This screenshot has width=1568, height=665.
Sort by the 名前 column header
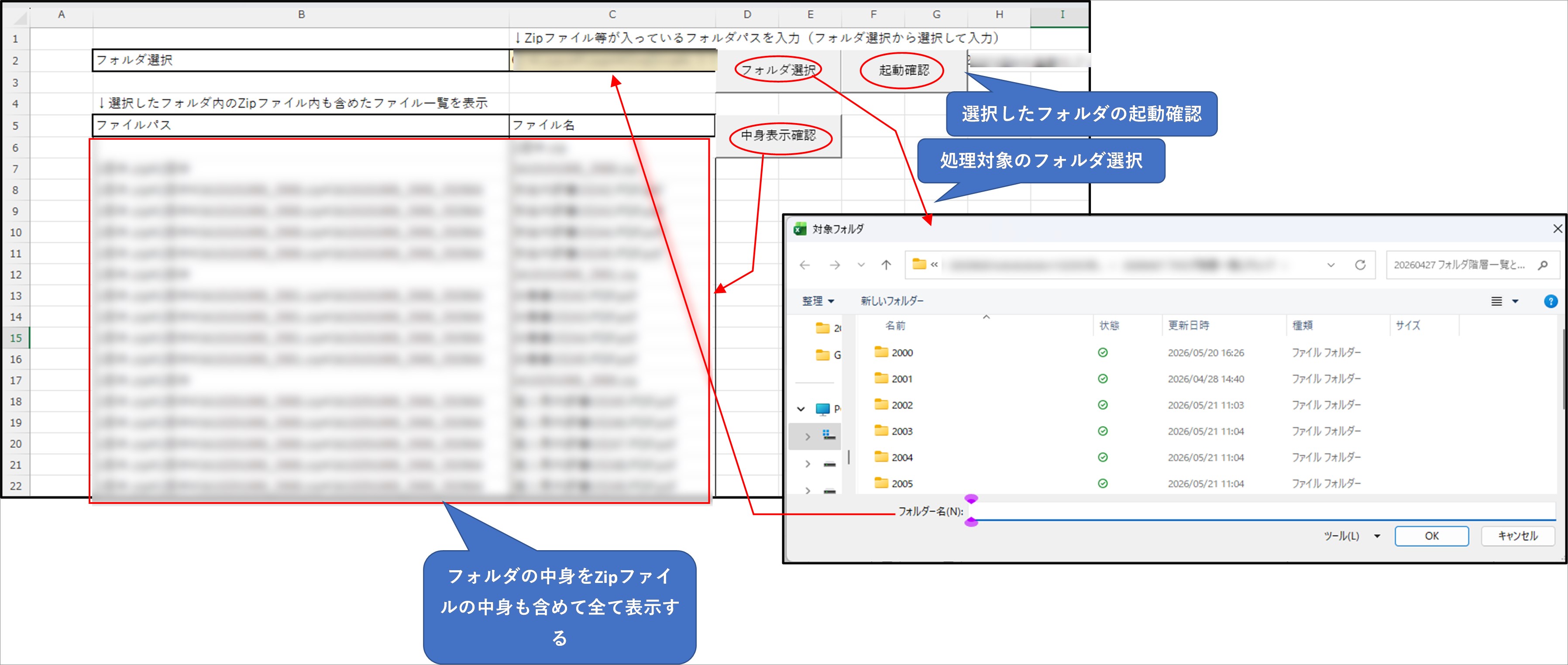pyautogui.click(x=895, y=325)
